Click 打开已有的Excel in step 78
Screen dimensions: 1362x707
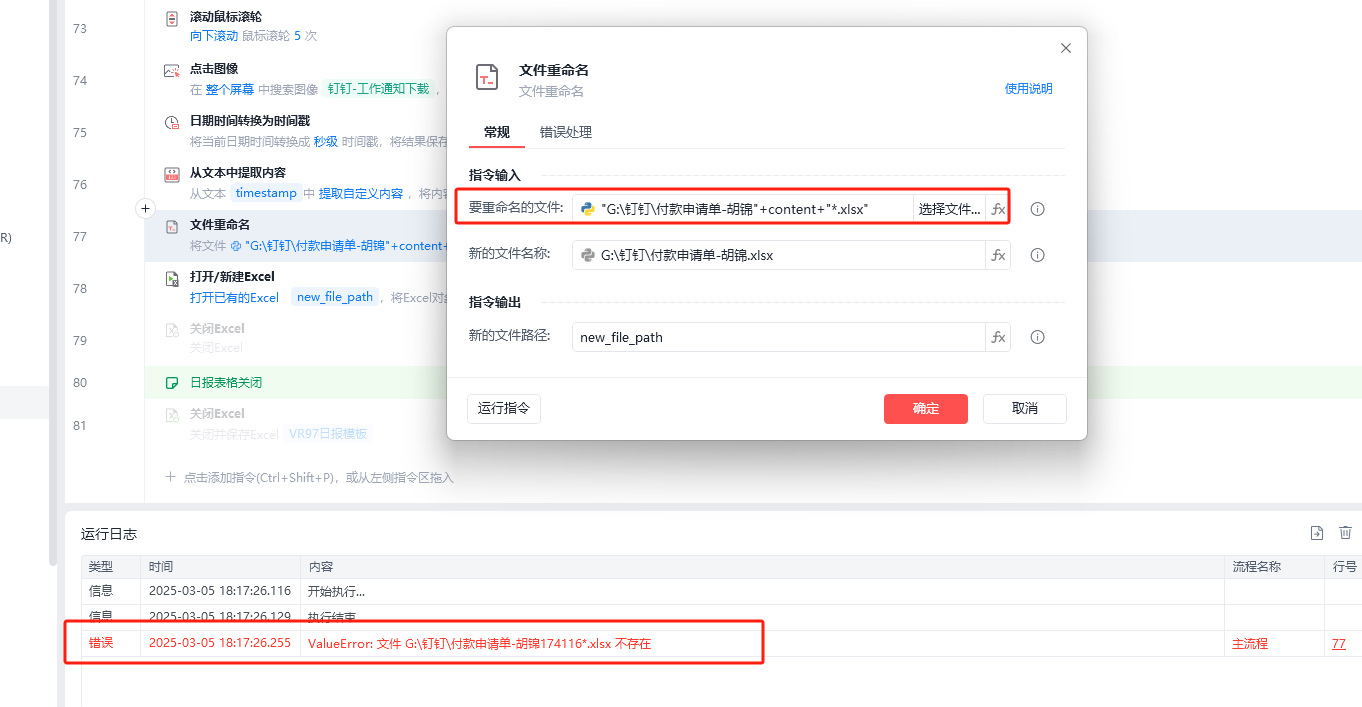(235, 298)
